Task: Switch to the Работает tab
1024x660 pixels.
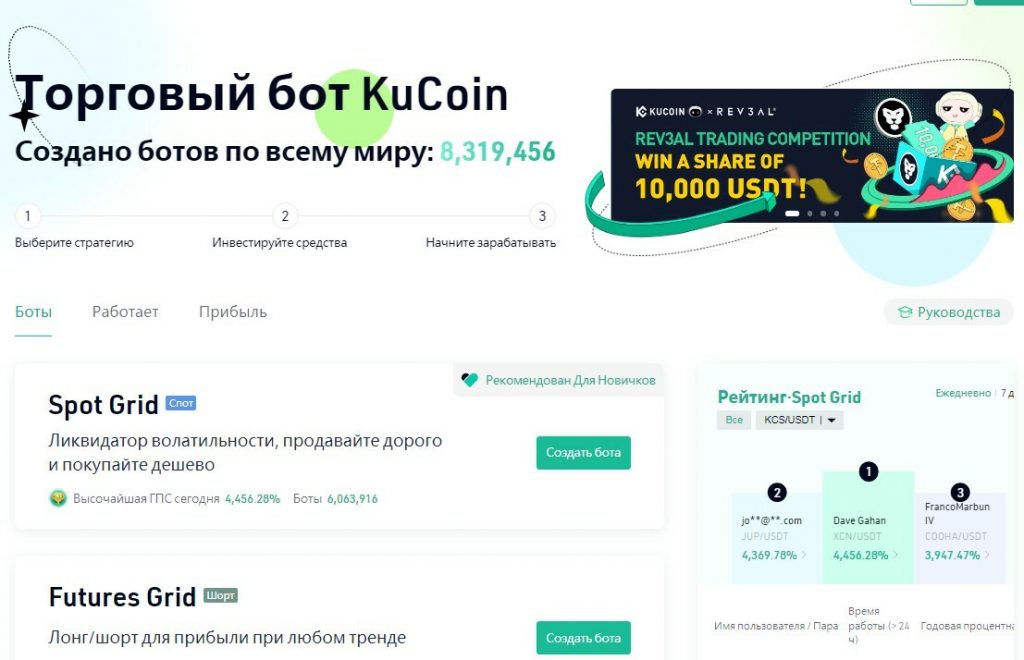Action: pos(125,312)
